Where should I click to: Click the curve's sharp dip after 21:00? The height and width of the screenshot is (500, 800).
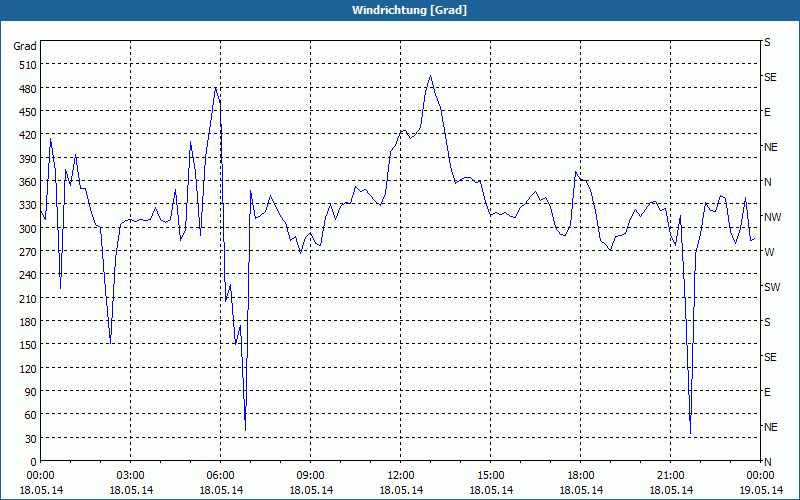pyautogui.click(x=690, y=433)
